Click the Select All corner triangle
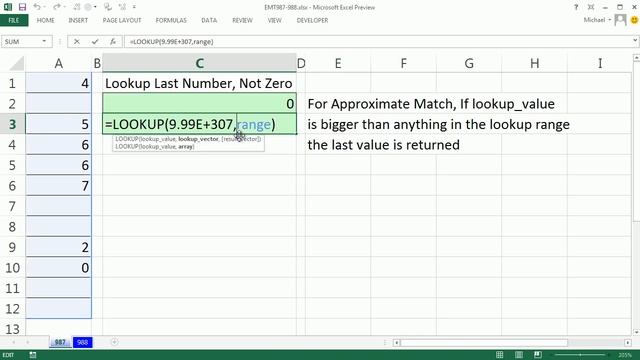 coord(16,63)
